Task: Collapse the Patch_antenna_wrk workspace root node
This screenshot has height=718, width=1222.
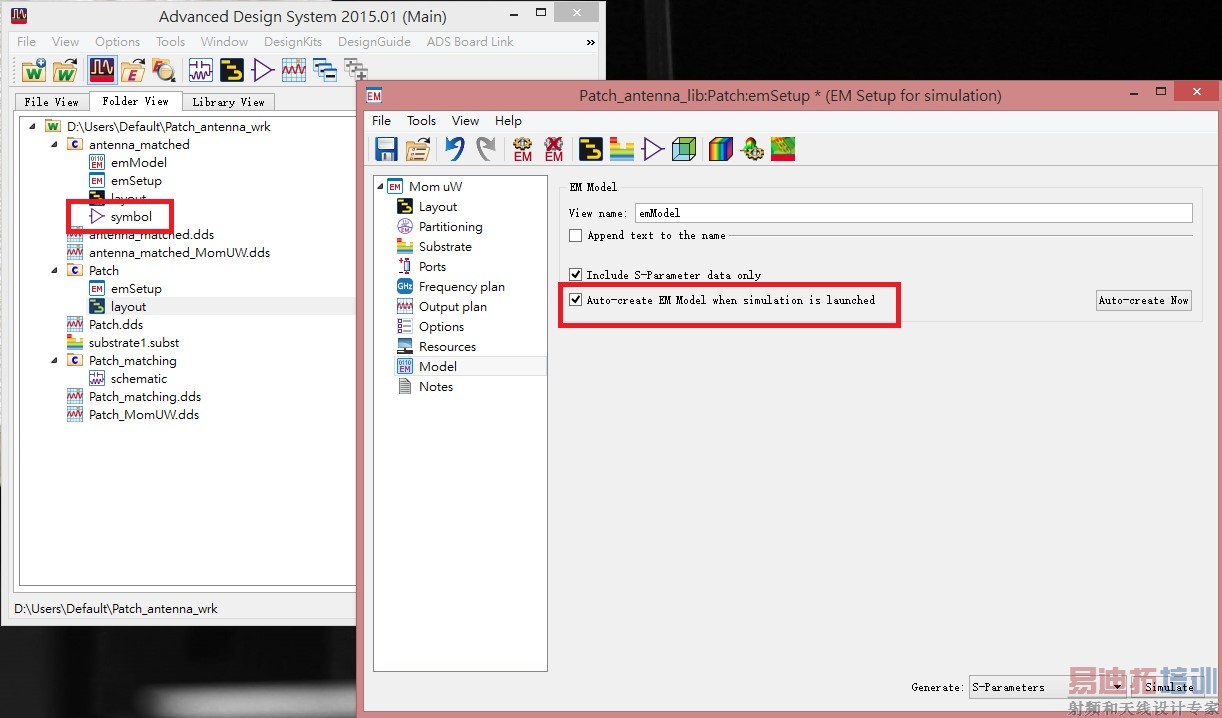Action: pyautogui.click(x=32, y=126)
